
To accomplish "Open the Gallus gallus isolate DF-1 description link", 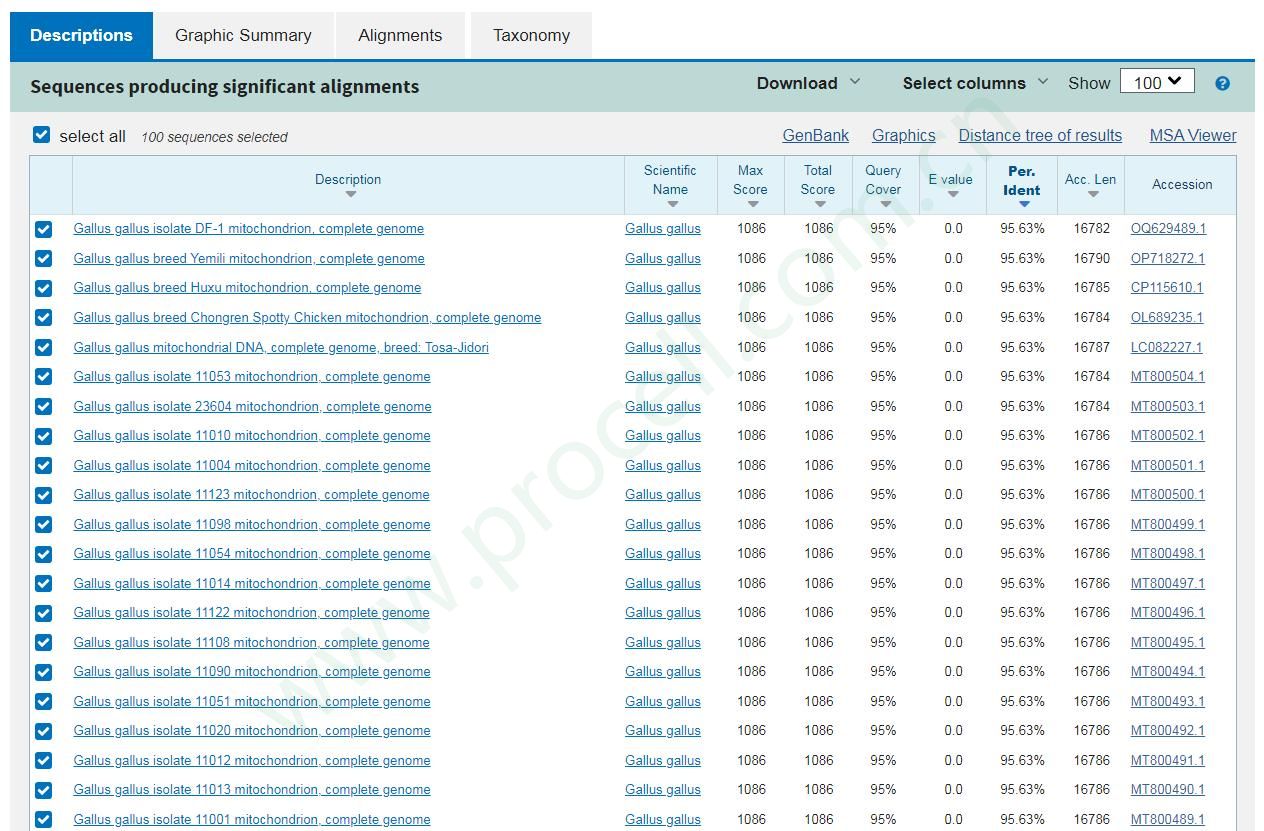I will pyautogui.click(x=248, y=229).
